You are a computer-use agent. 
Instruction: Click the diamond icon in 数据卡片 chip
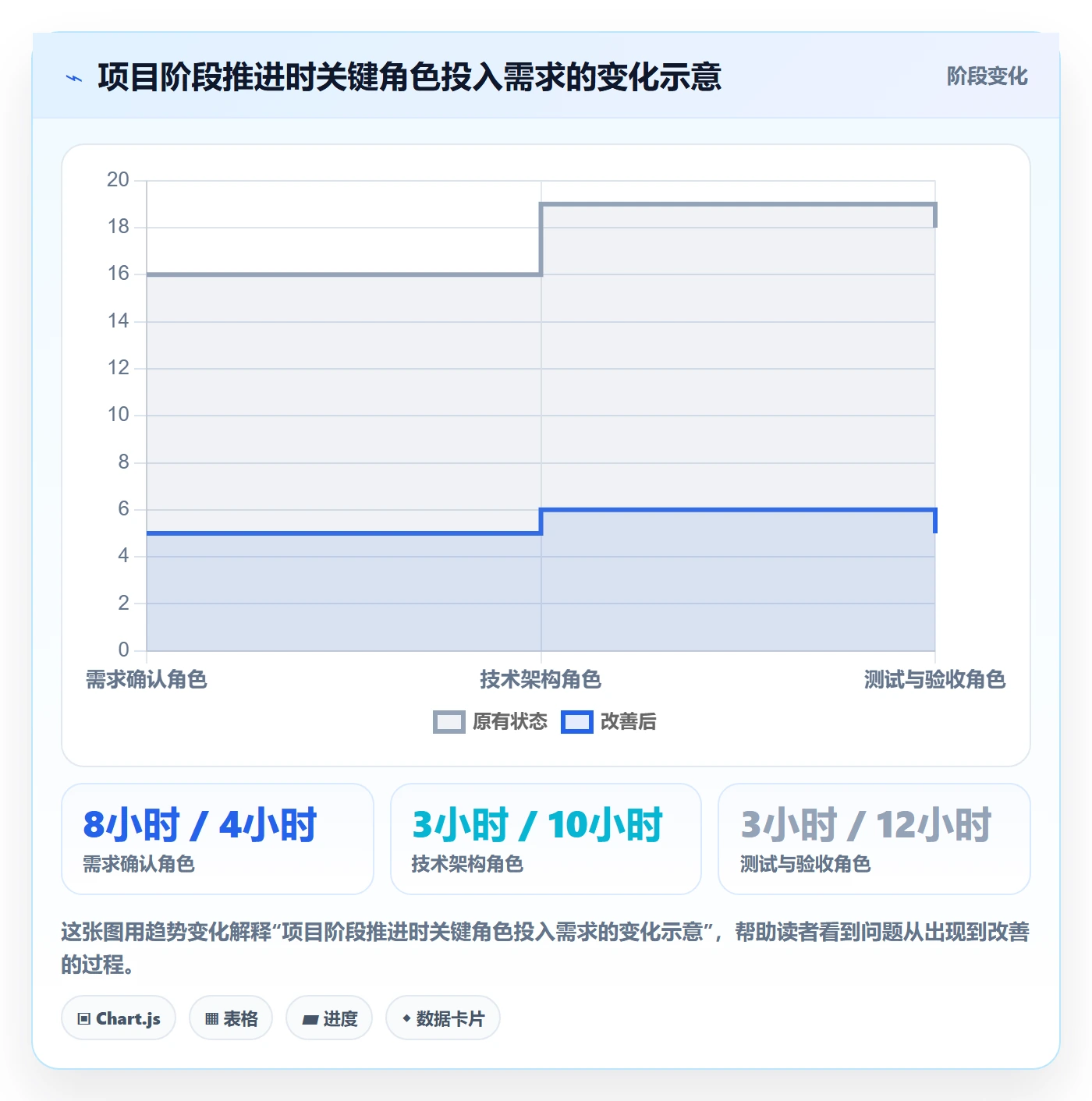coord(406,1018)
